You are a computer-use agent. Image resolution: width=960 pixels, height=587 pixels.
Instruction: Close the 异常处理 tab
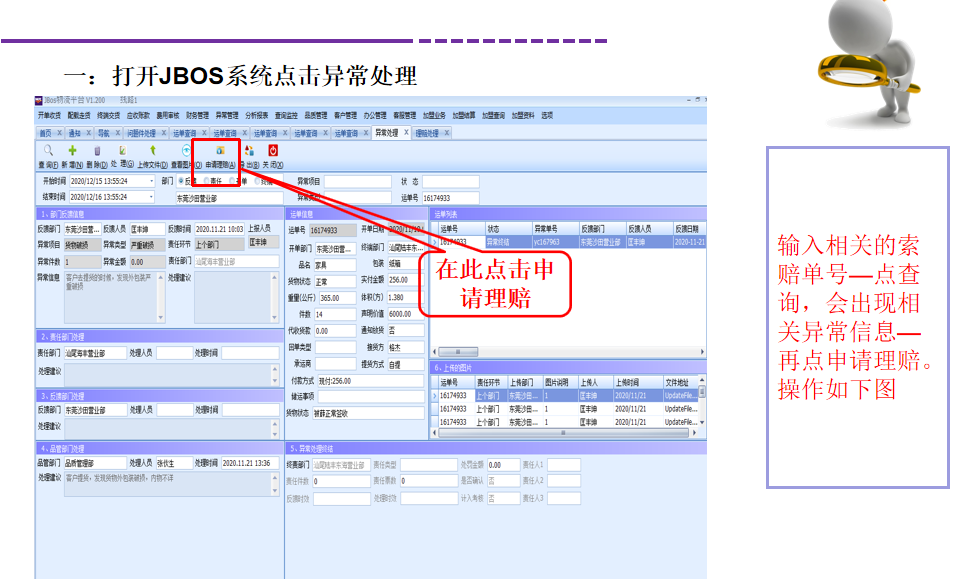click(406, 132)
